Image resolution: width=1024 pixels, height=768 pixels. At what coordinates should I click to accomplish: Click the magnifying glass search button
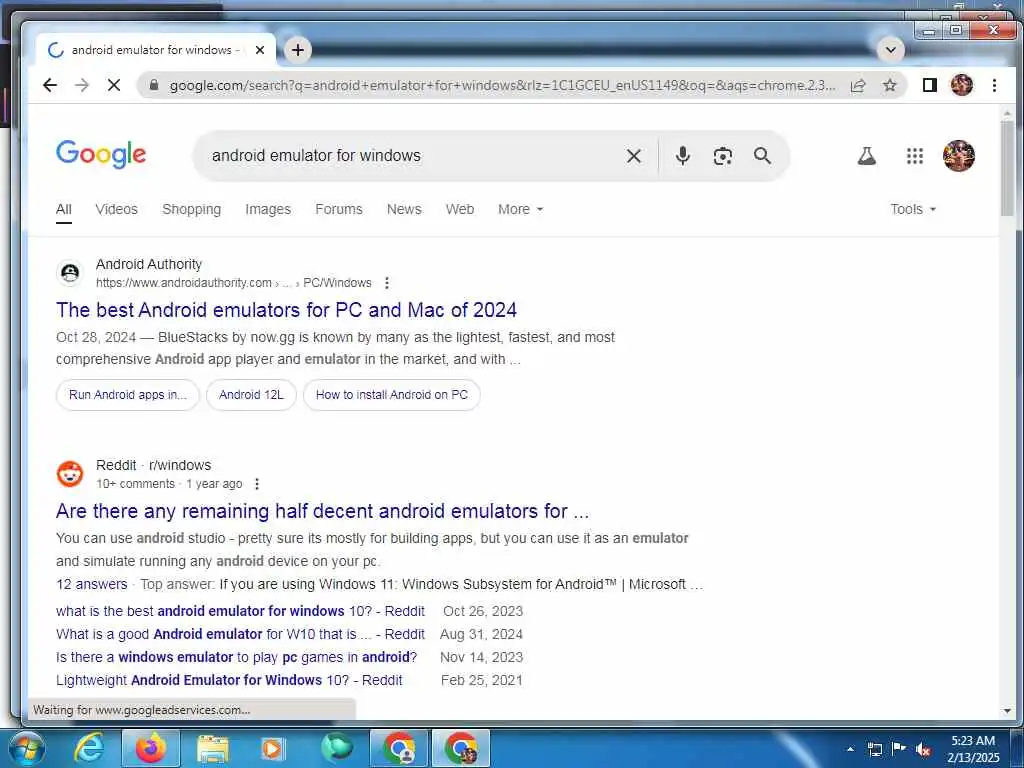[762, 155]
